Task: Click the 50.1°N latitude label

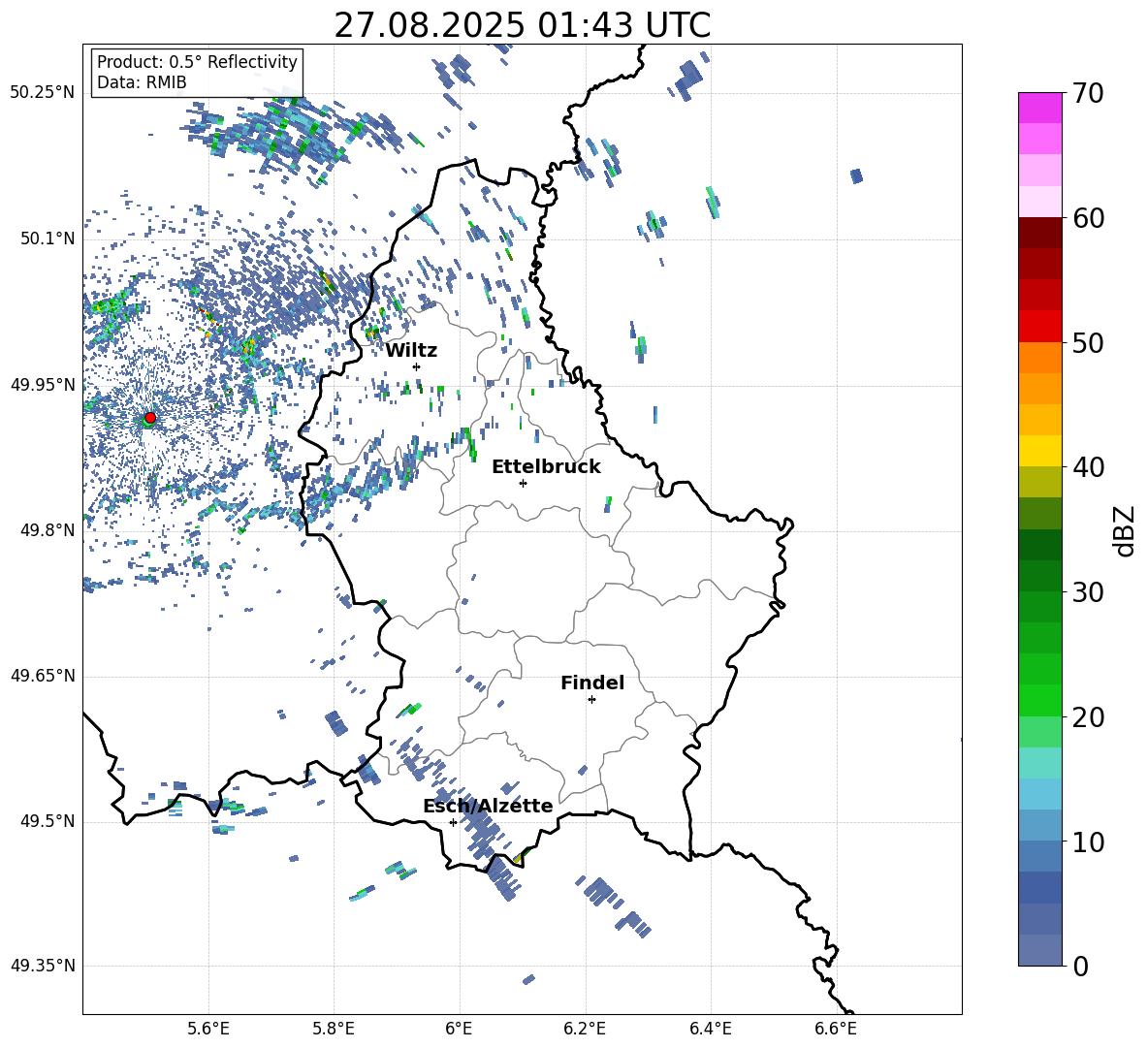Action: 48,238
